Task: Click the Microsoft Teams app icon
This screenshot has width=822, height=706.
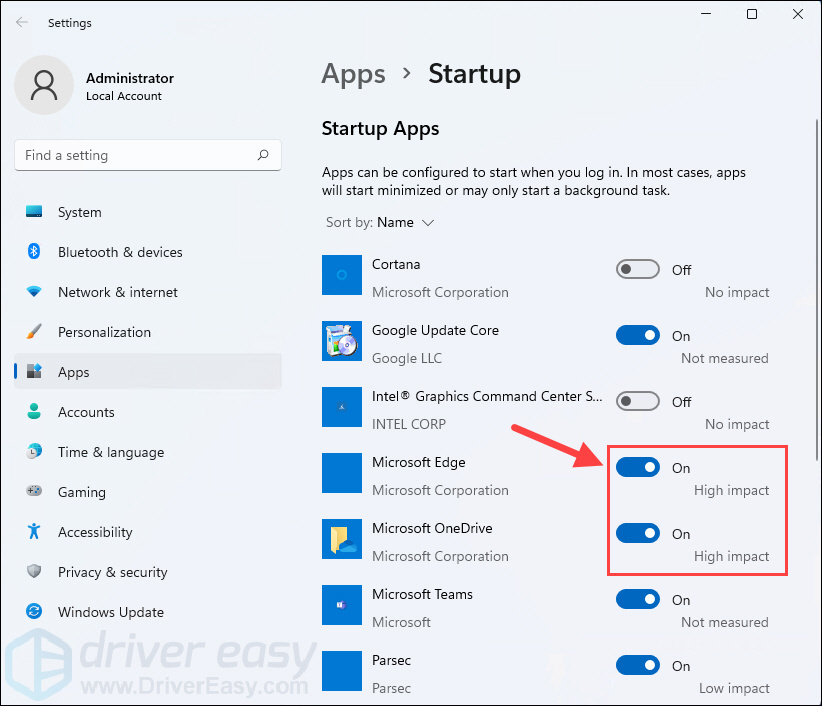Action: 342,605
